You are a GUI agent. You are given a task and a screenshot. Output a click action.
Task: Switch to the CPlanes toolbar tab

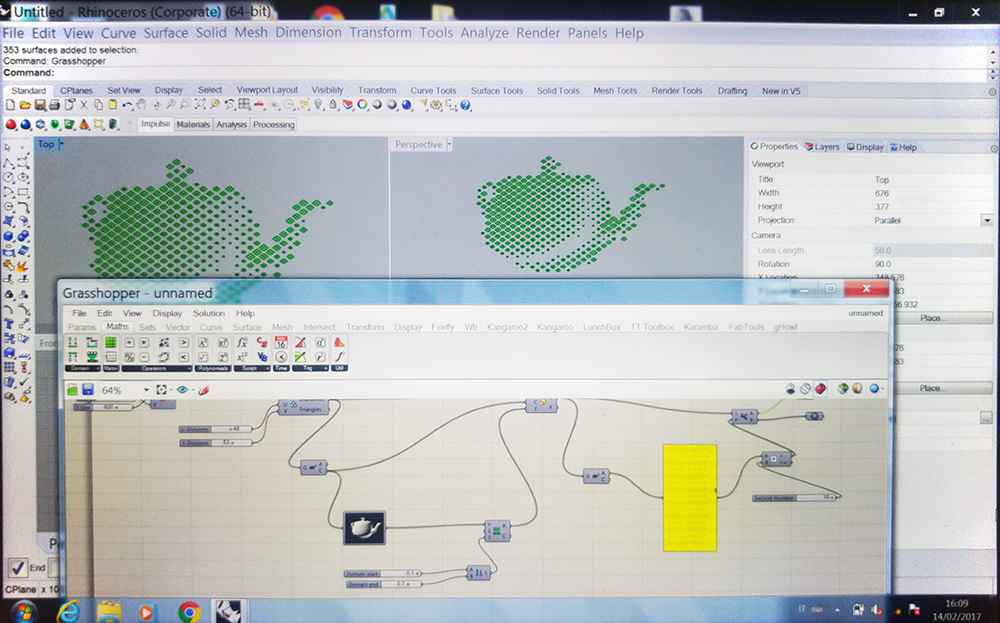76,91
